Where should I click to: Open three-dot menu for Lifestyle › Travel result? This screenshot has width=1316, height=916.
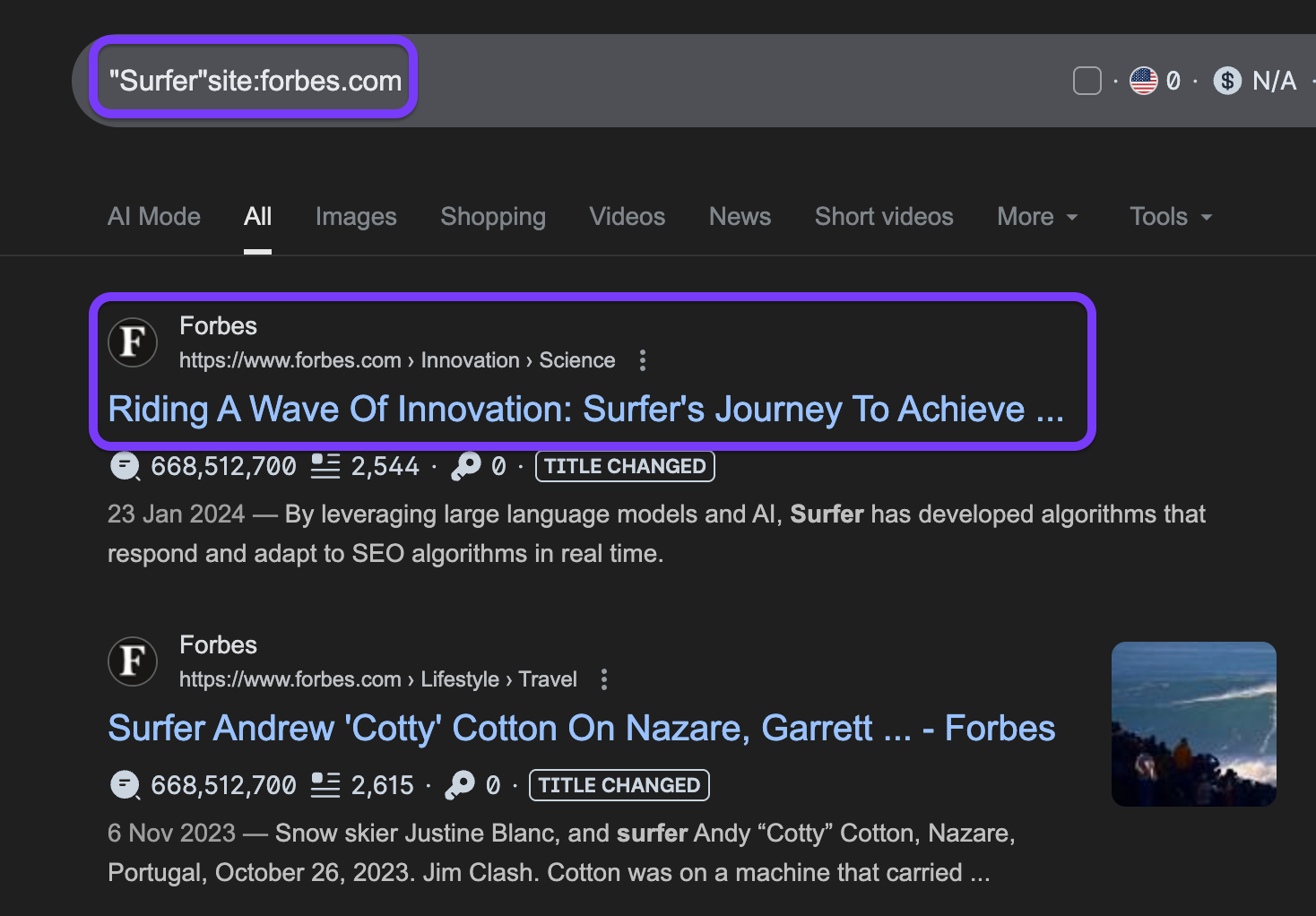(604, 679)
